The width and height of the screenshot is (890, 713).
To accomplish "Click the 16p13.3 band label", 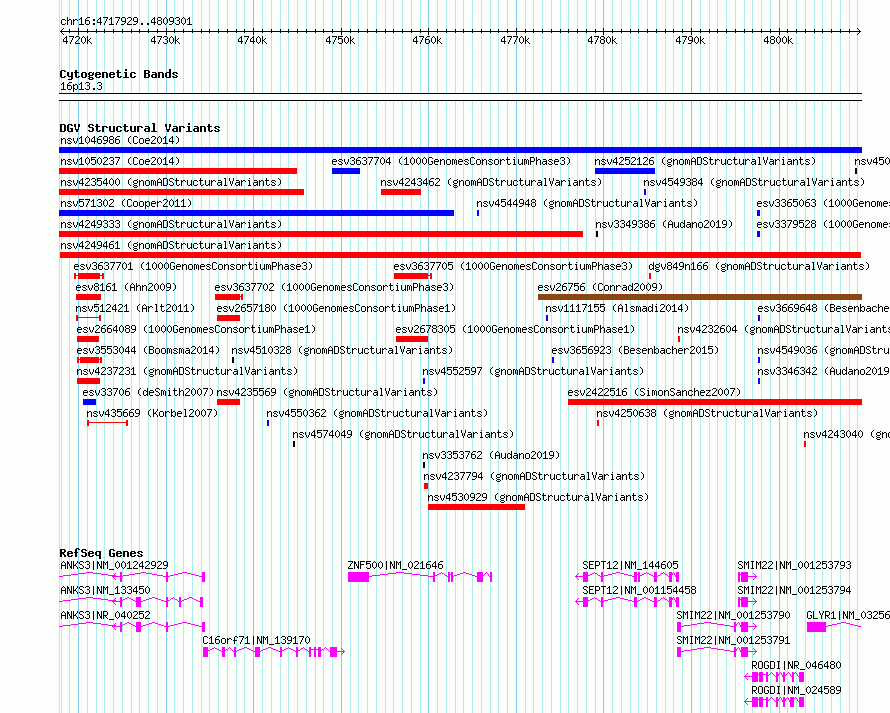I will click(81, 86).
